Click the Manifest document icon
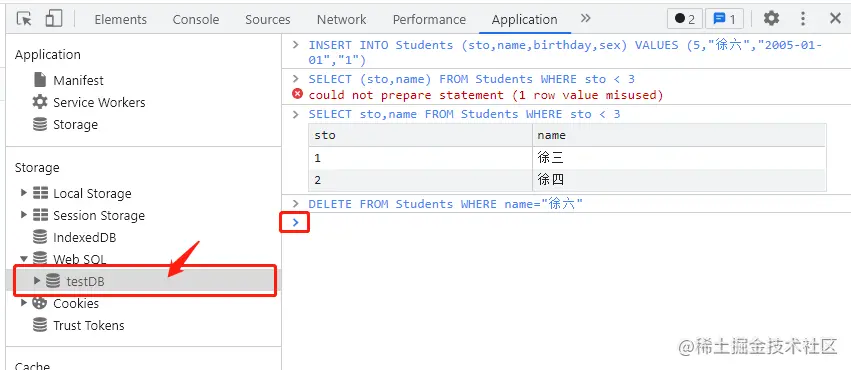 40,80
